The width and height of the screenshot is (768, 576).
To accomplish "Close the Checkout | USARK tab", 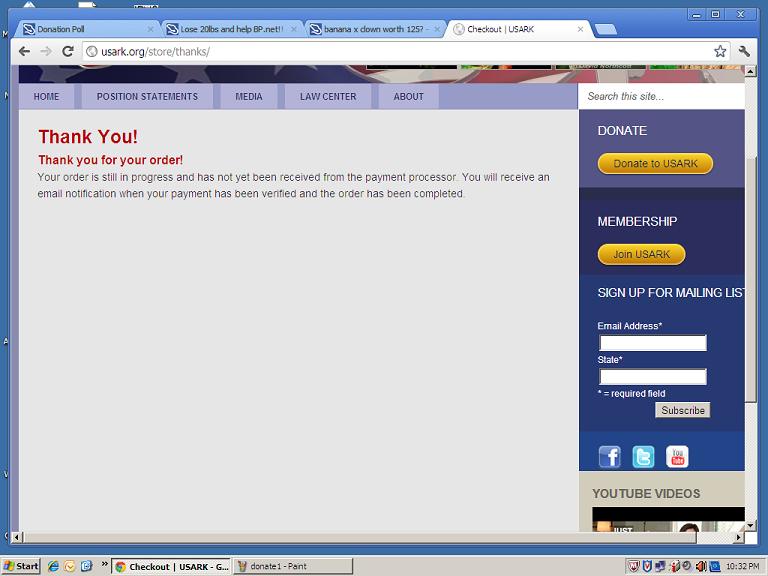I will [580, 29].
